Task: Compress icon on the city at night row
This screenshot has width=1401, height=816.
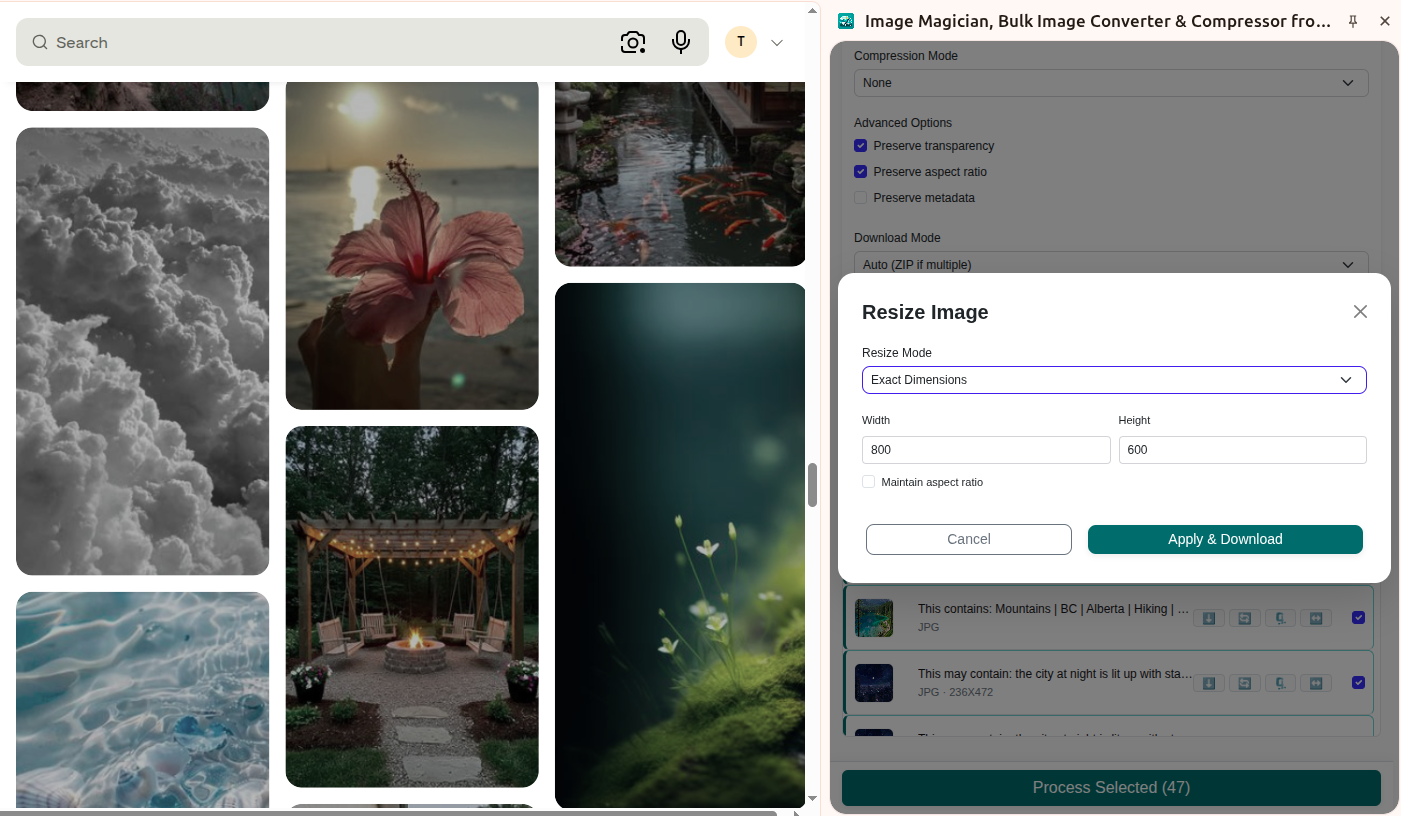Action: [1280, 683]
